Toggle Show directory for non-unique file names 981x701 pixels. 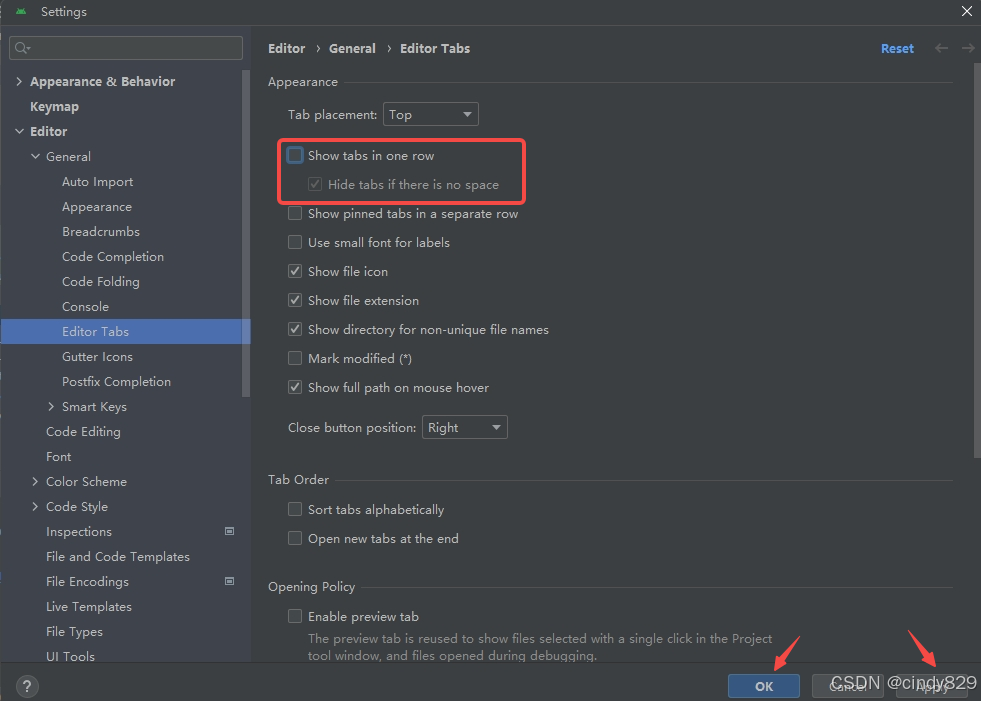(x=295, y=329)
